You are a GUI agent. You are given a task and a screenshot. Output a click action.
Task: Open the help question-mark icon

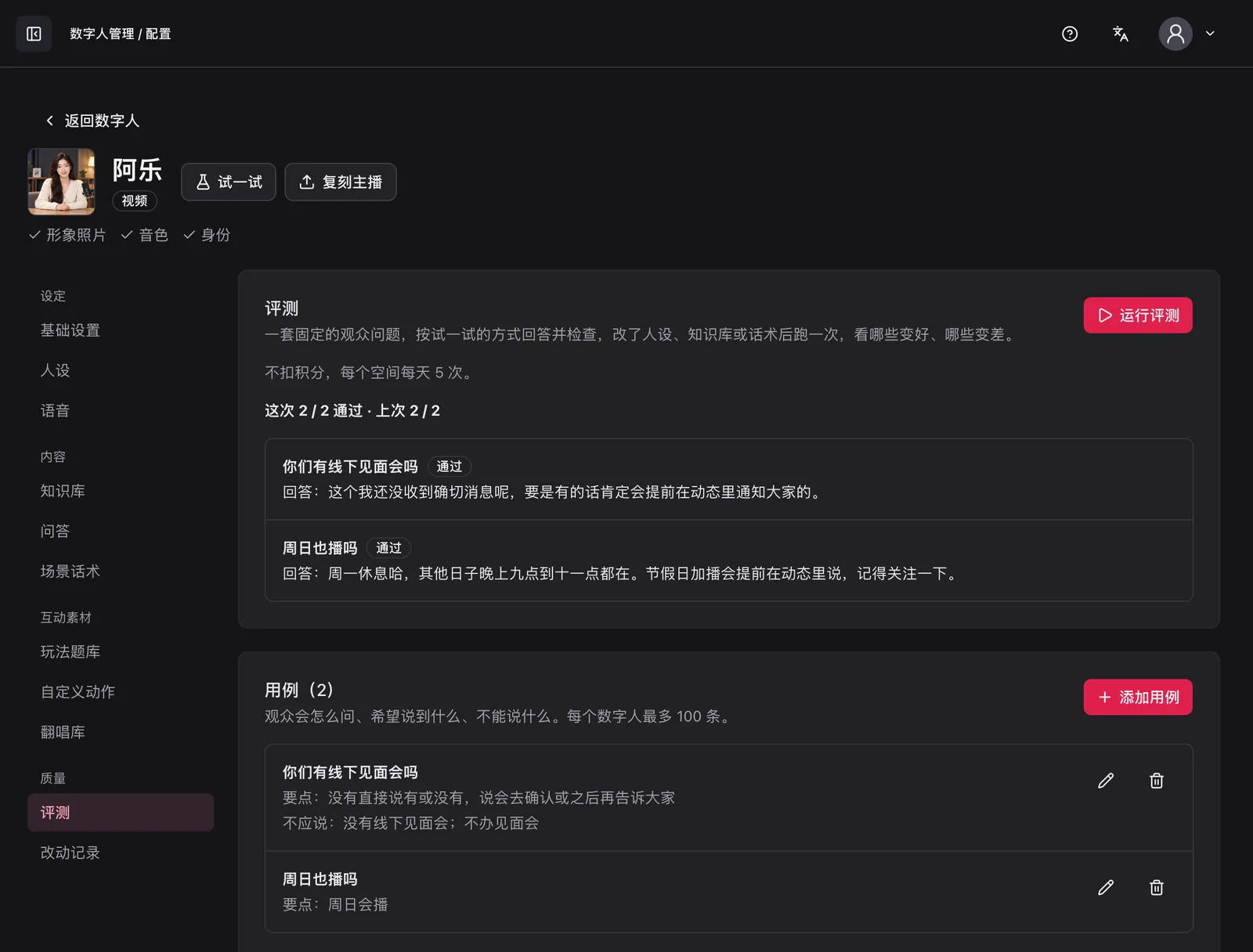(x=1070, y=34)
